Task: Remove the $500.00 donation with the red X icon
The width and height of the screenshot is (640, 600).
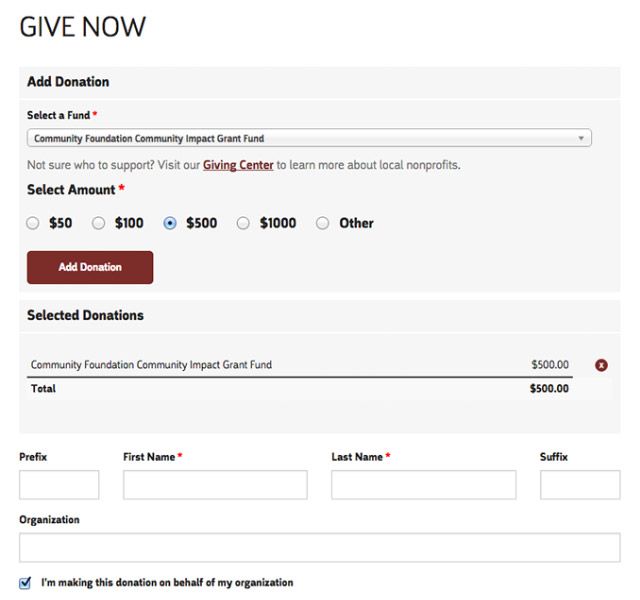Action: click(x=601, y=365)
